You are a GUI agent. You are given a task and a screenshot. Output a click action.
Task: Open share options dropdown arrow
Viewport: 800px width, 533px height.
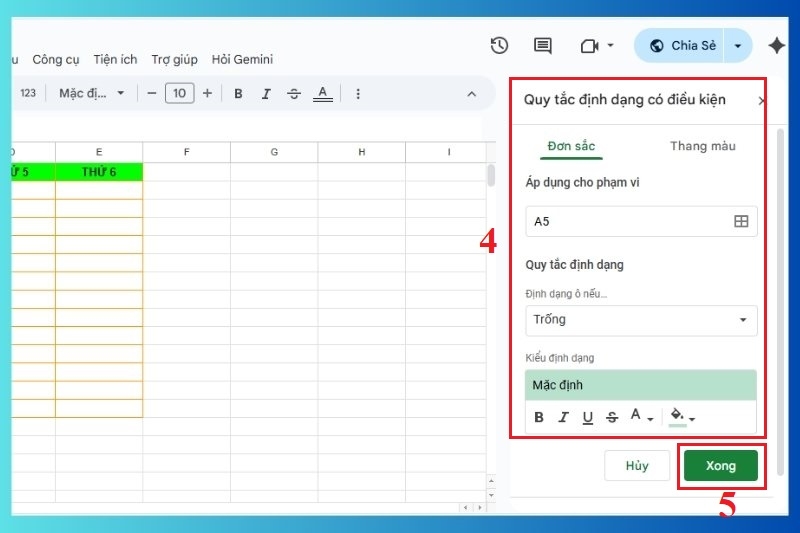pyautogui.click(x=738, y=46)
